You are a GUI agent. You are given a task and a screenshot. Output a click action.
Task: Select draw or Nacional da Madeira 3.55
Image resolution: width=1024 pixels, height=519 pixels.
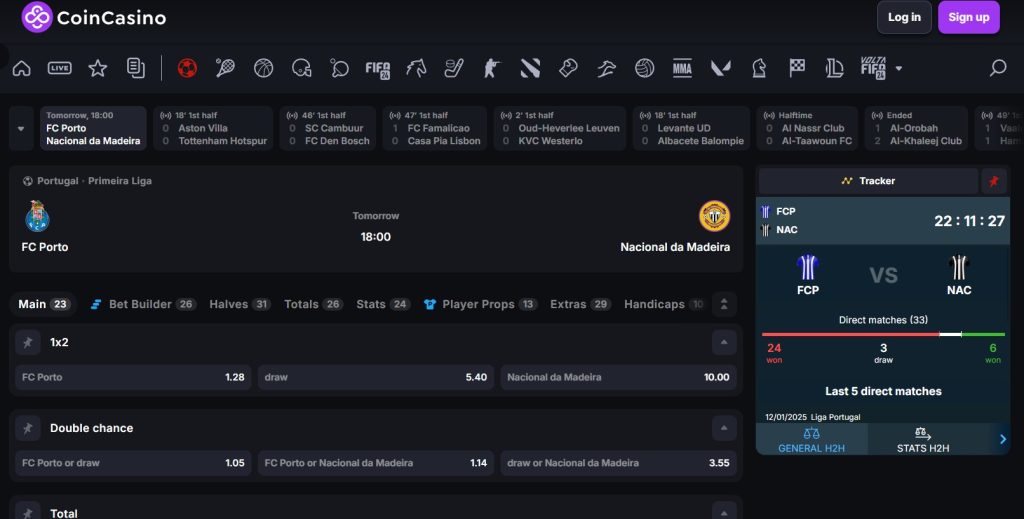click(618, 463)
